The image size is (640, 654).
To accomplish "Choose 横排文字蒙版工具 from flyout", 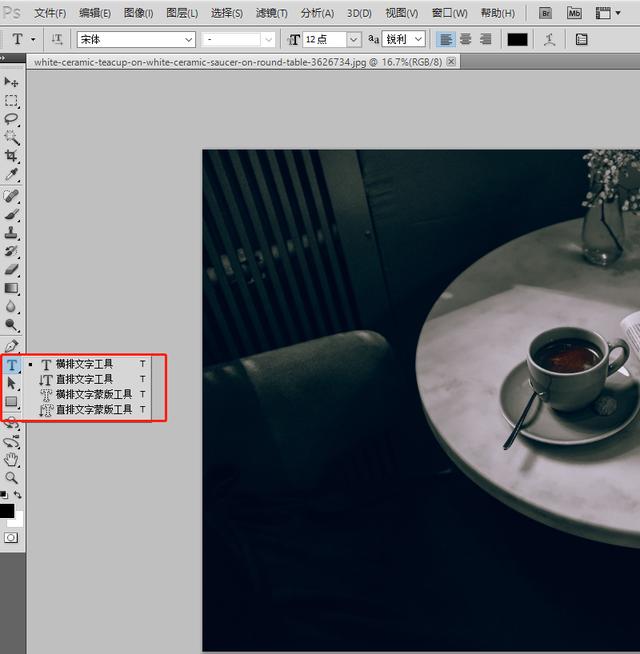I will coord(88,394).
